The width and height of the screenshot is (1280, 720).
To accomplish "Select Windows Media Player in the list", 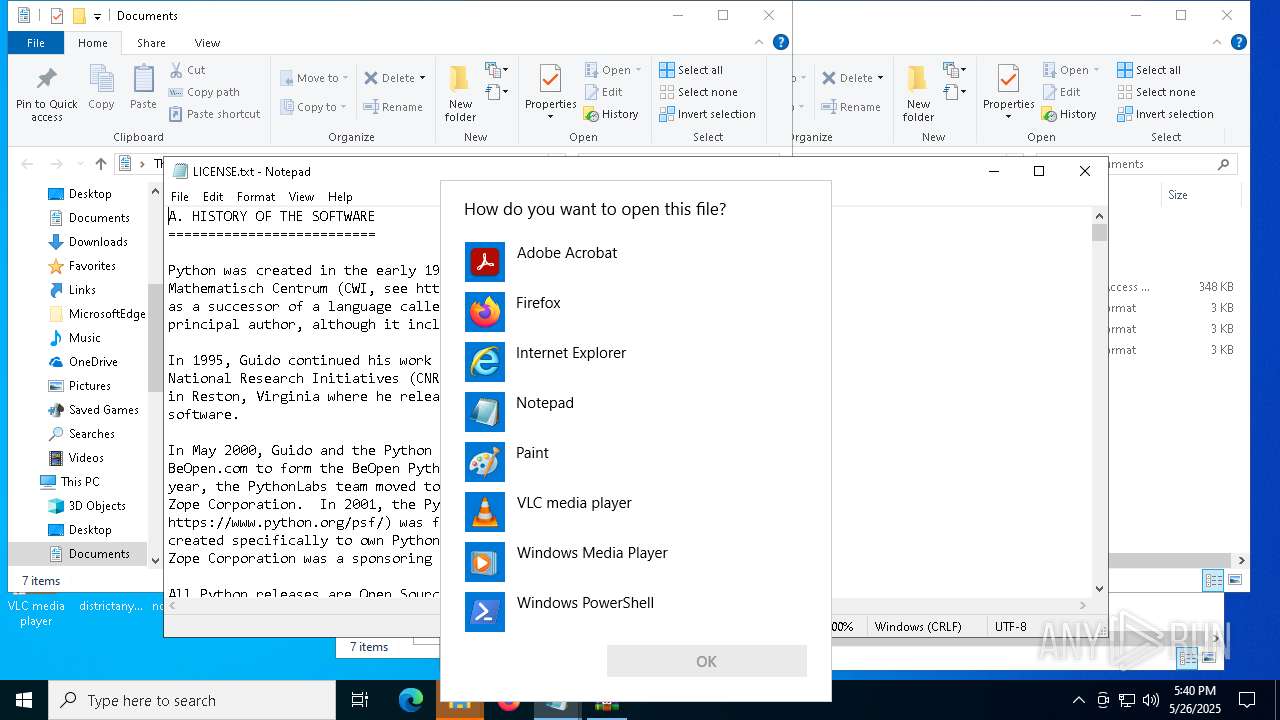I will point(636,562).
